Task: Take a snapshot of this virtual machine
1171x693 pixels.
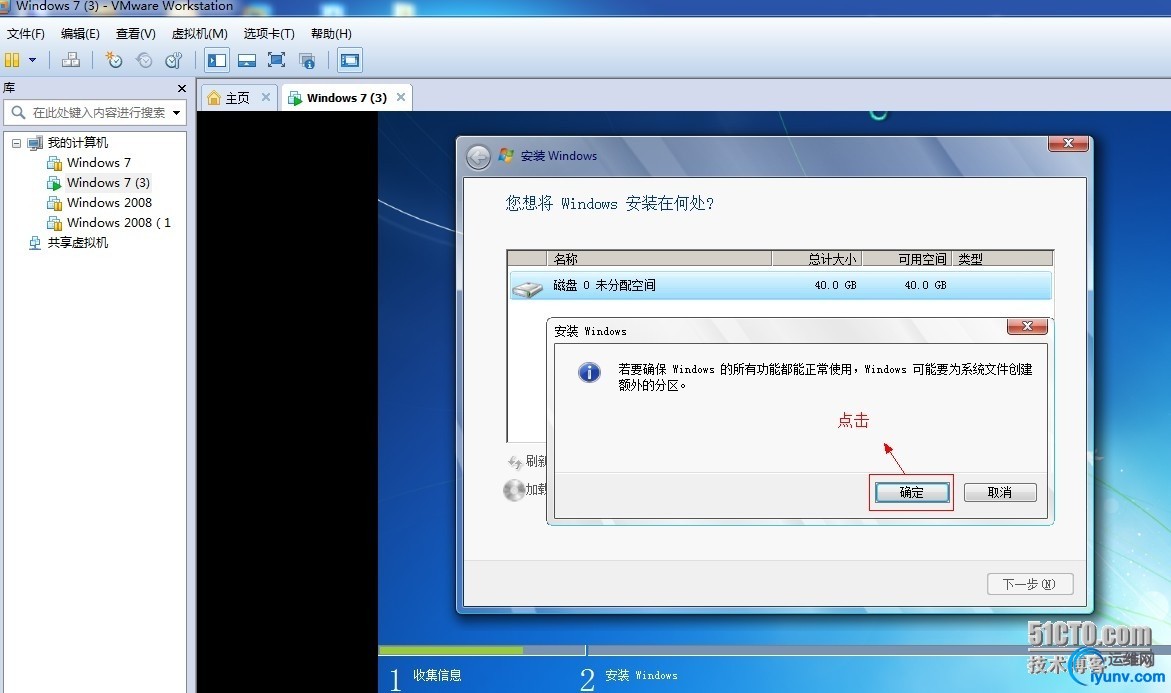Action: [114, 60]
